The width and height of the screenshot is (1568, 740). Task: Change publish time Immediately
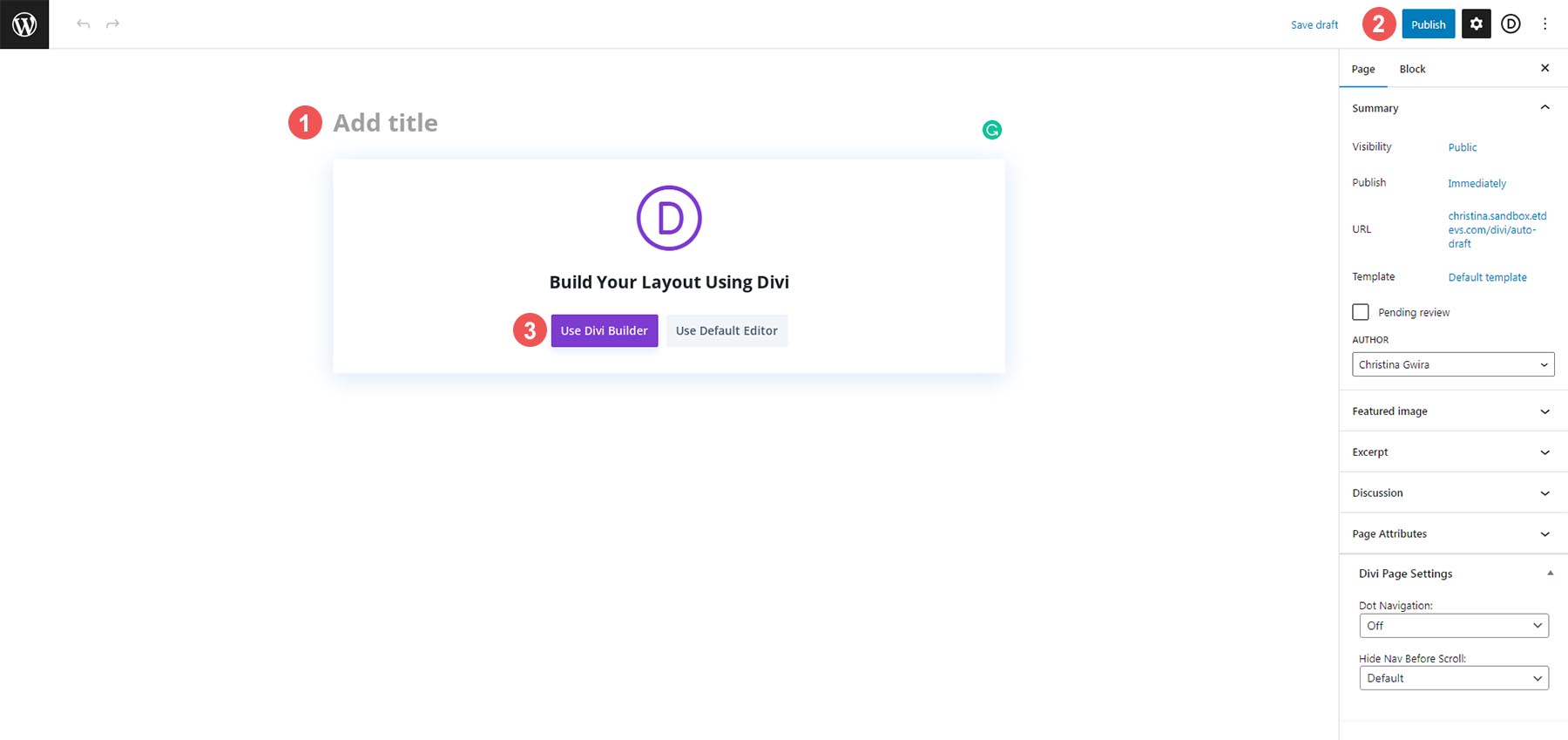1477,183
